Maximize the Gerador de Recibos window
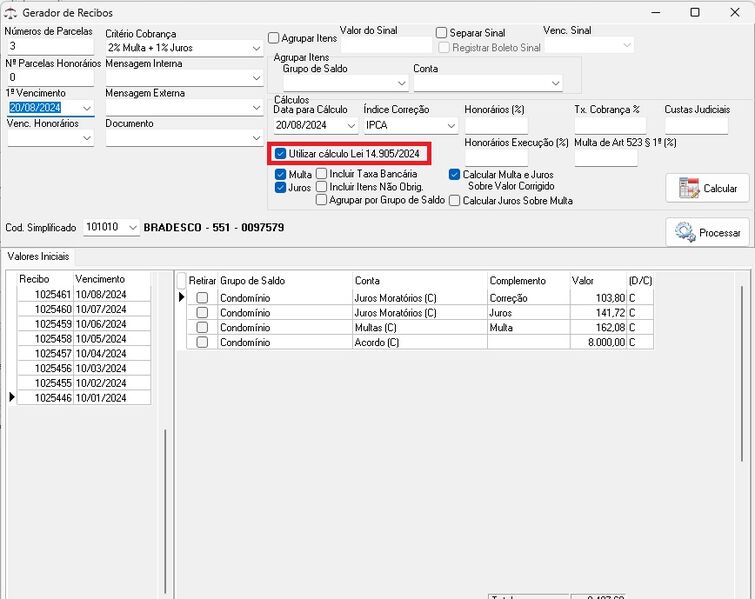The height and width of the screenshot is (599, 755). pyautogui.click(x=695, y=12)
